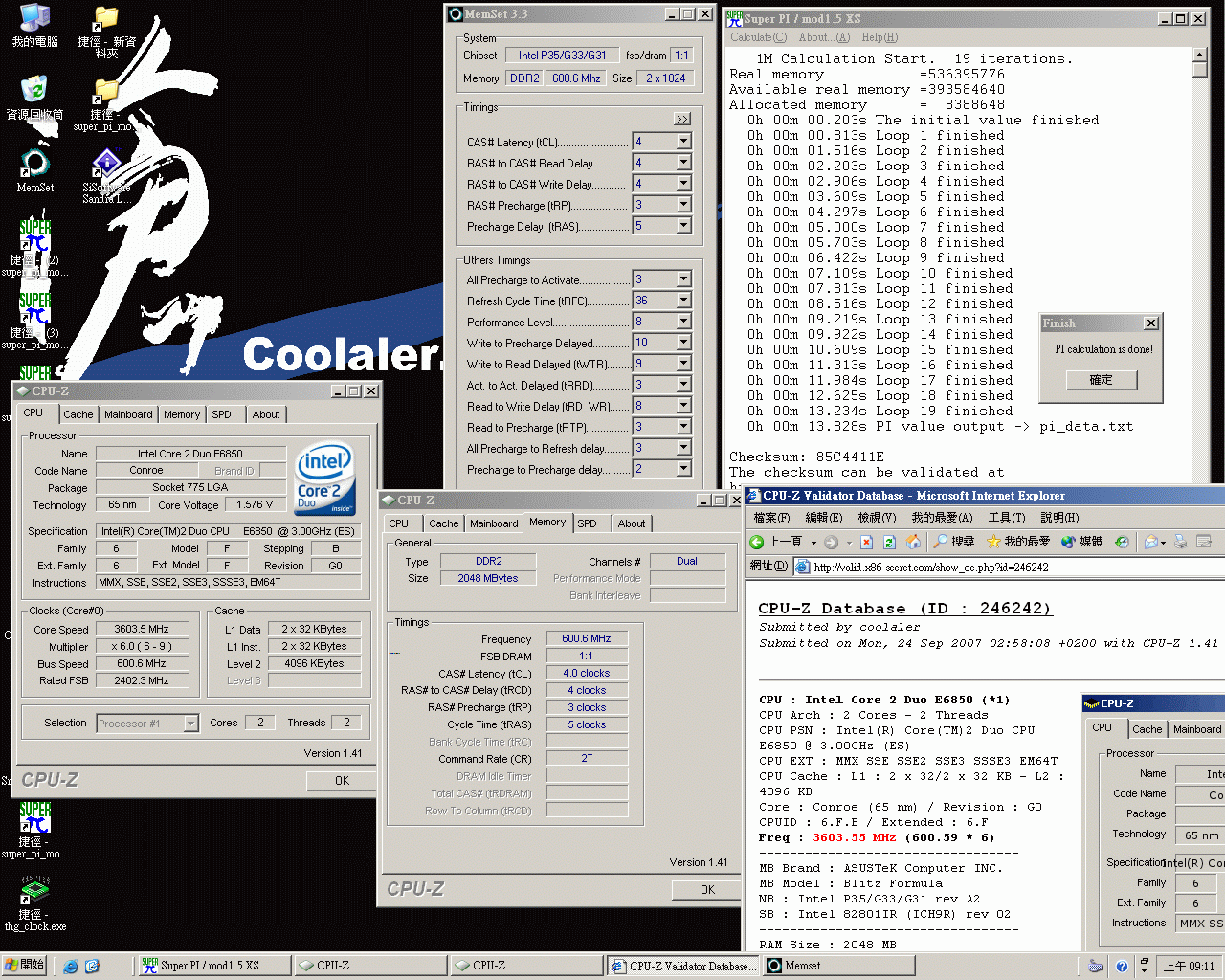Open Calculate menu in Super PI
This screenshot has height=980, width=1225.
(758, 37)
